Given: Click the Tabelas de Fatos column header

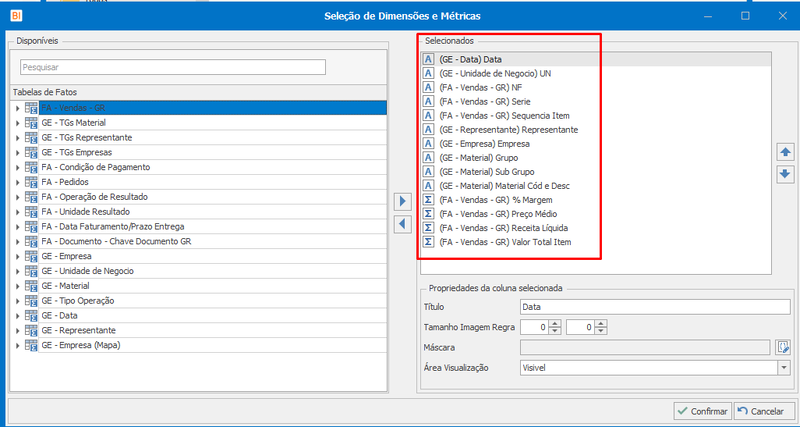Looking at the screenshot, I should point(198,92).
